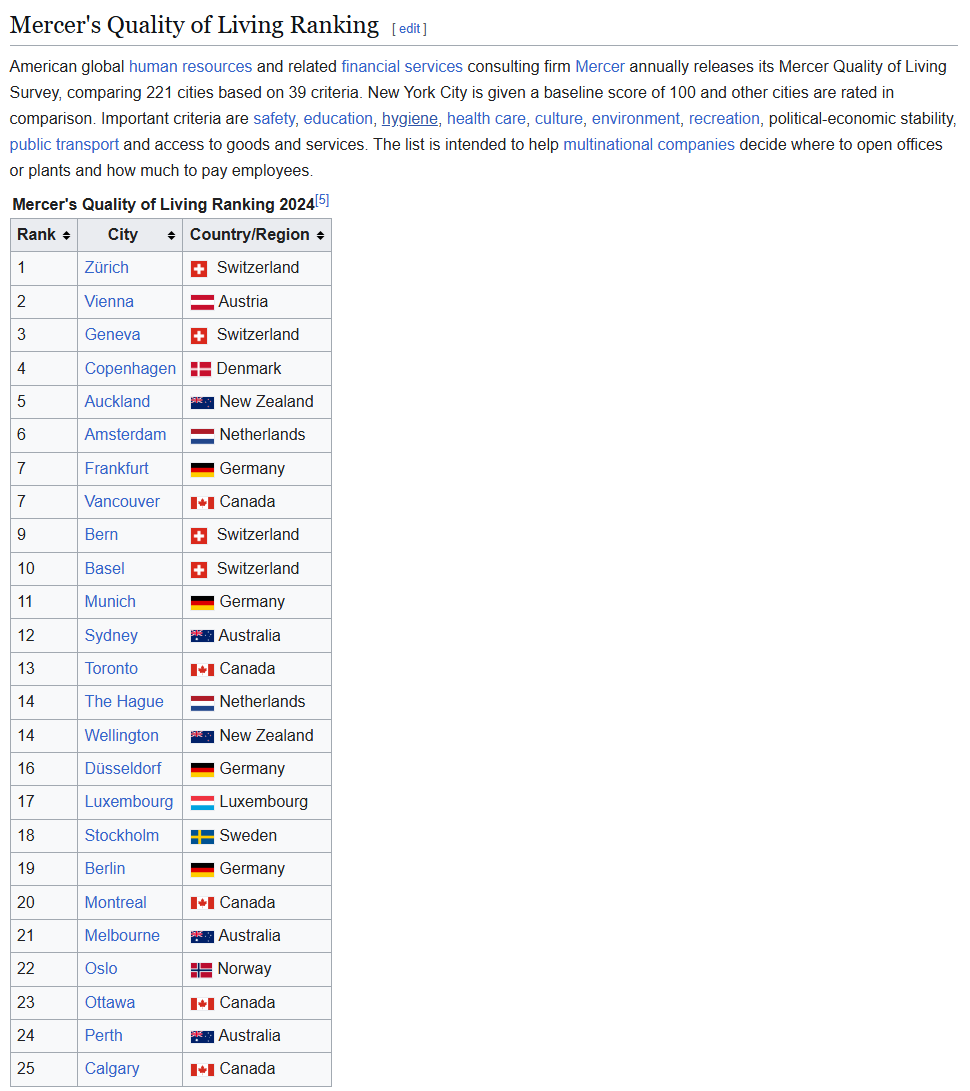This screenshot has height=1091, width=970.
Task: Click the Australia flag in Sydney row
Action: 202,636
